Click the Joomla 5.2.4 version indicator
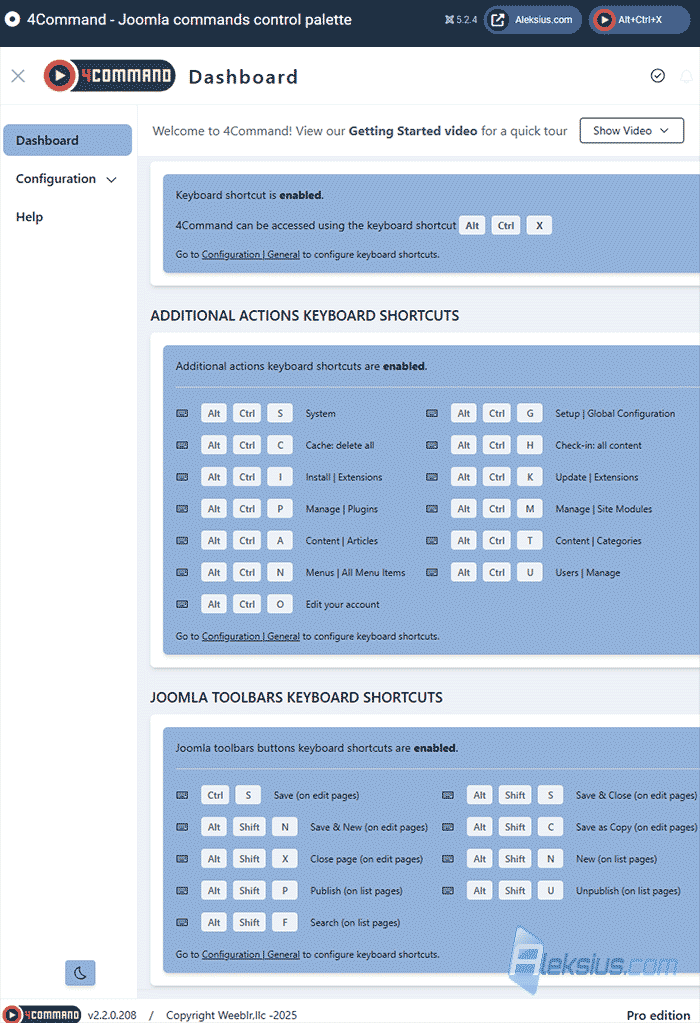This screenshot has width=700, height=1023. (x=461, y=20)
